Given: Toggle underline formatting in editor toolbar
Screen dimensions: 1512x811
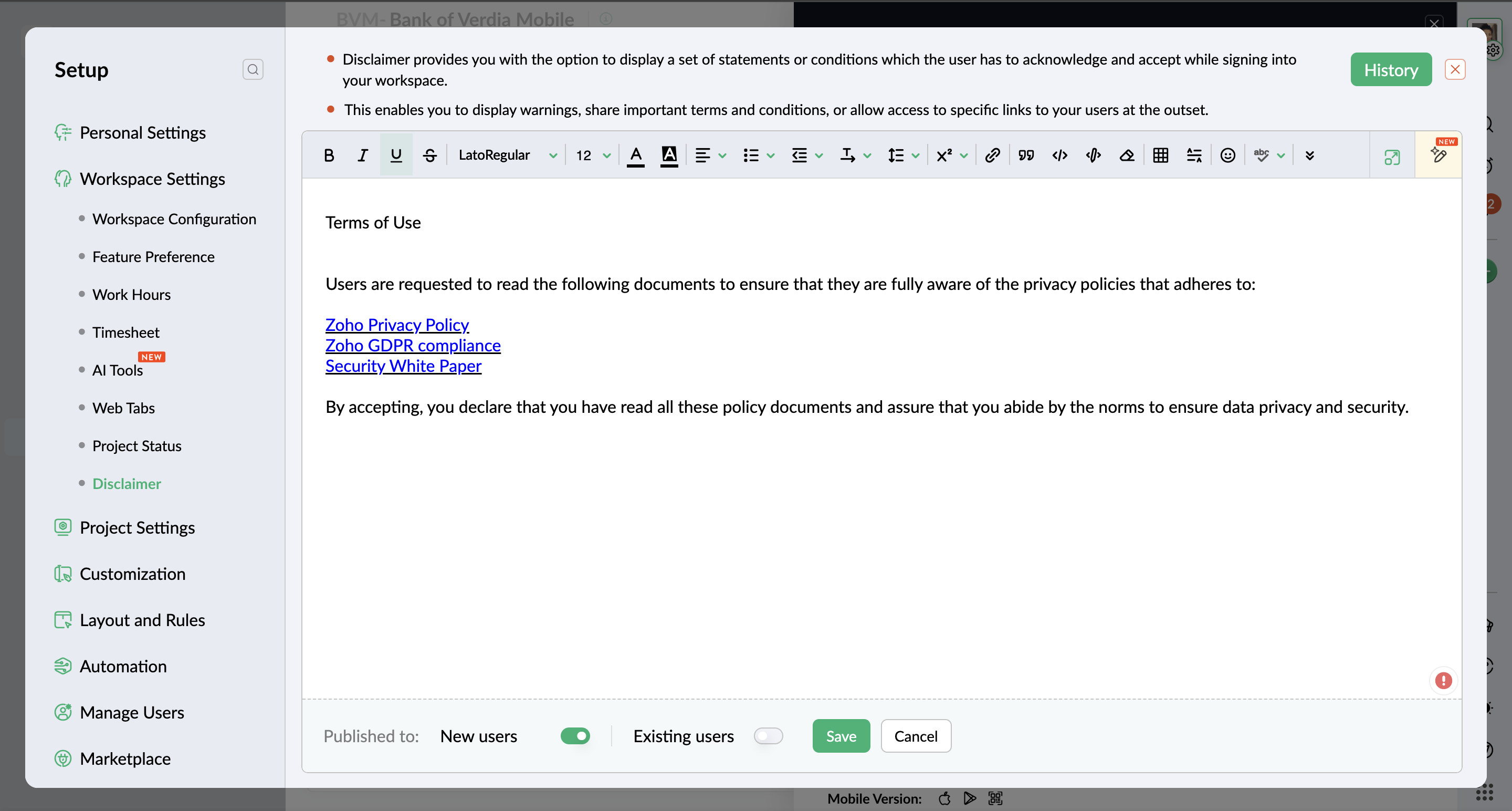Looking at the screenshot, I should point(396,155).
